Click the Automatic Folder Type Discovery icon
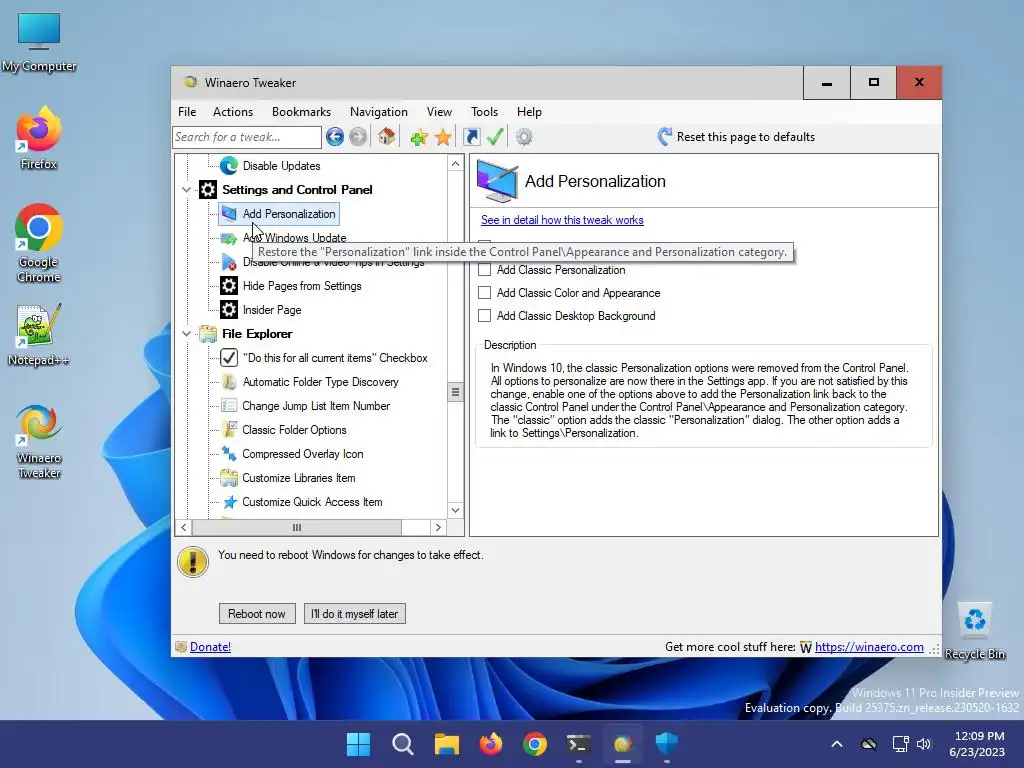 click(229, 382)
